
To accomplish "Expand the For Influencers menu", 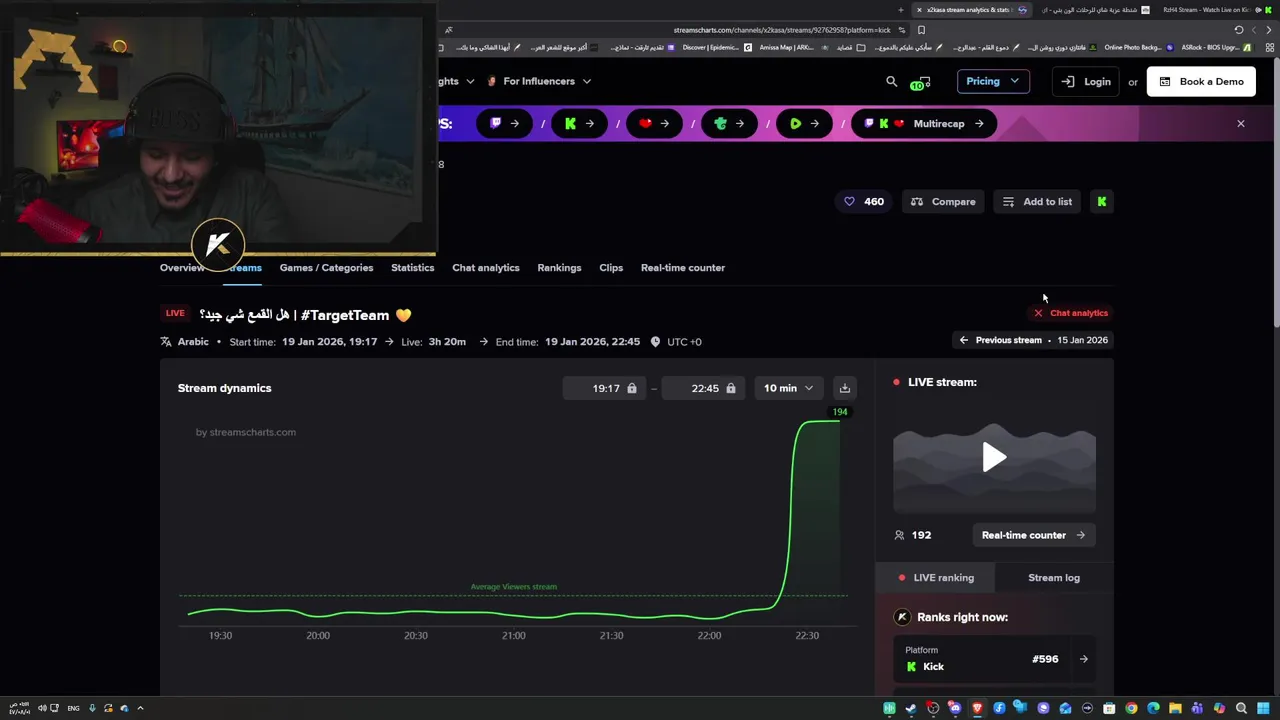I will click(x=539, y=81).
